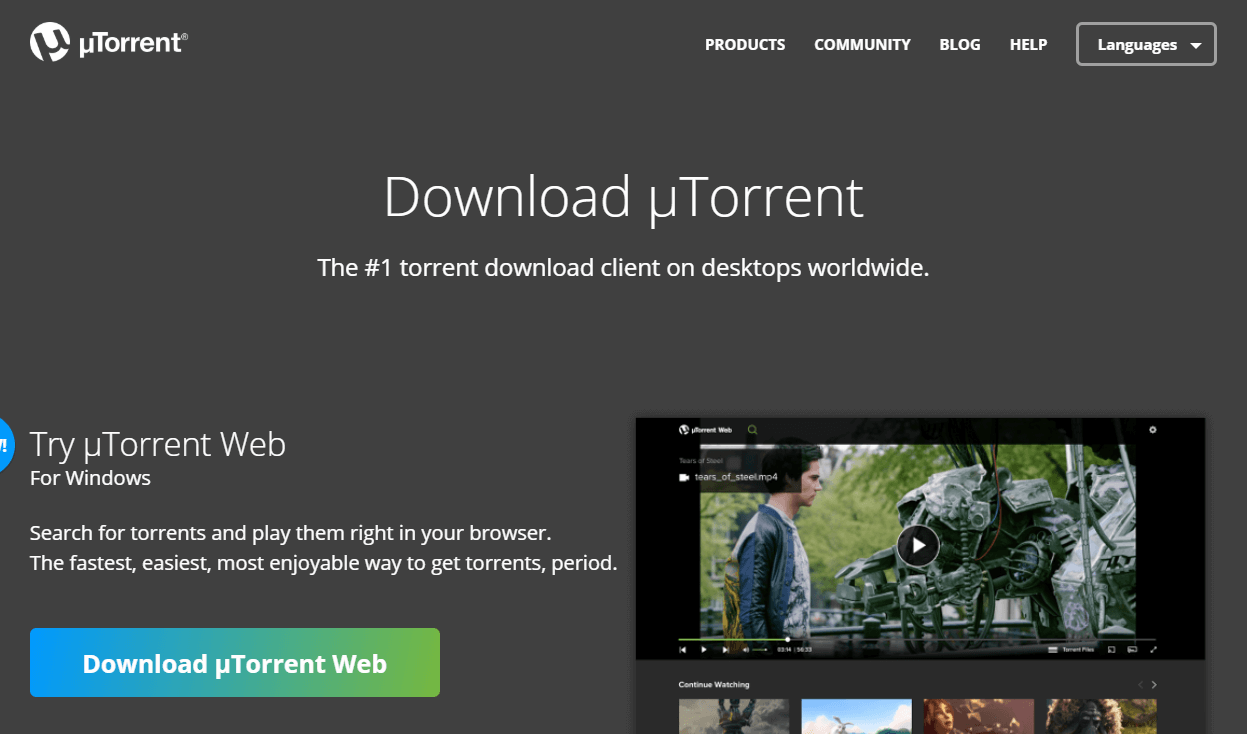This screenshot has height=734, width=1247.
Task: Click the 'Try µTorrent Web' heading
Action: [x=158, y=444]
